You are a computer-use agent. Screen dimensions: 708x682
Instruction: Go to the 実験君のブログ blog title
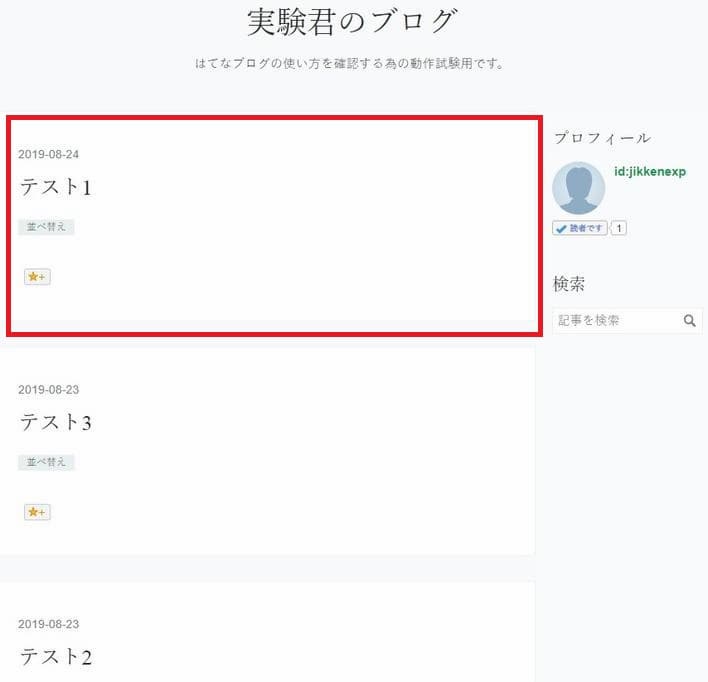click(x=352, y=22)
